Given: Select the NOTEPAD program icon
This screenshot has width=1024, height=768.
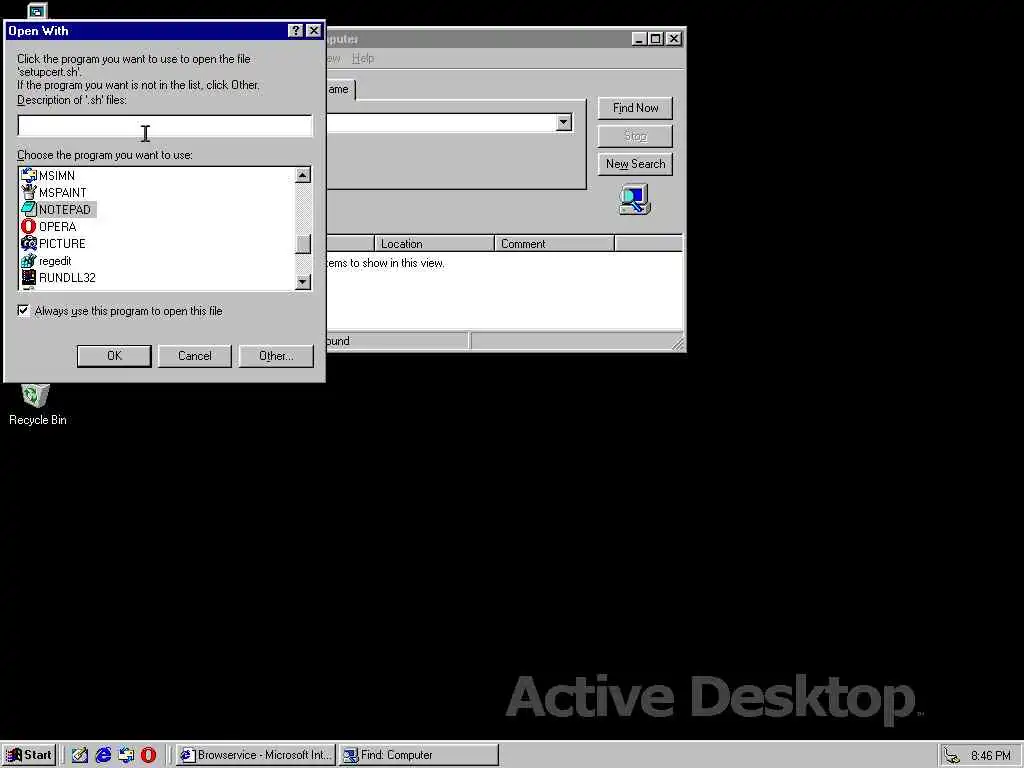Looking at the screenshot, I should tap(29, 209).
